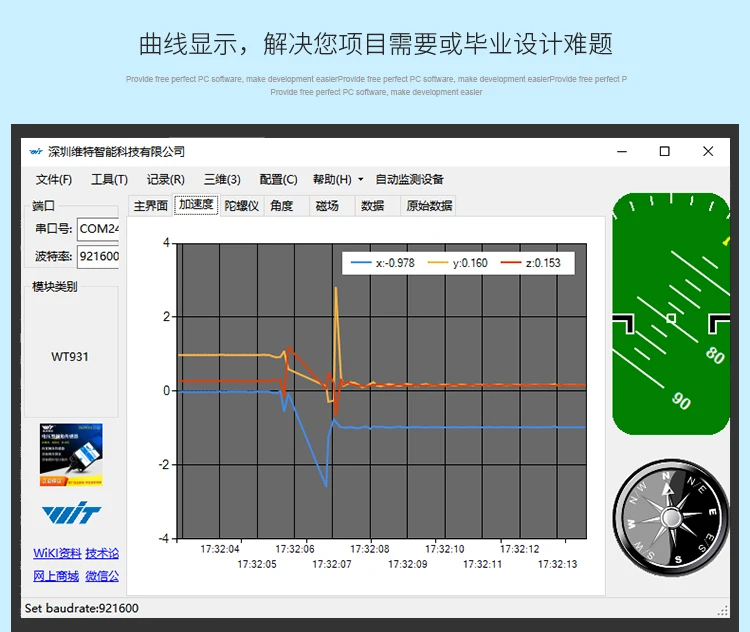Click the red z:0.153 legend entry
This screenshot has width=750, height=632.
(x=530, y=263)
